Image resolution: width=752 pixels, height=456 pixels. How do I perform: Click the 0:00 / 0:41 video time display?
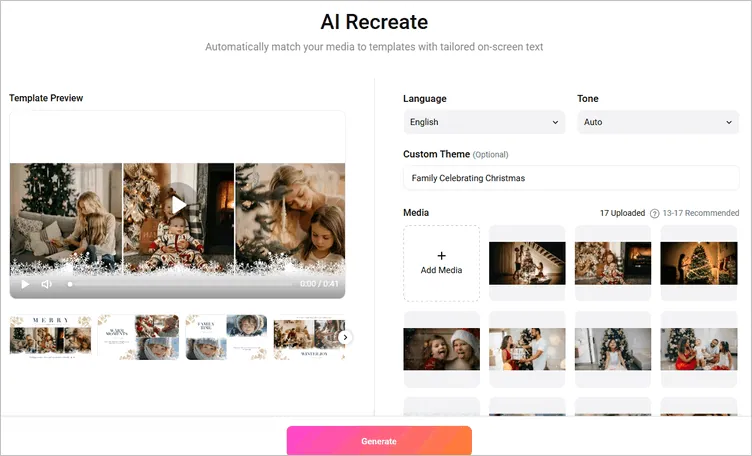(319, 284)
